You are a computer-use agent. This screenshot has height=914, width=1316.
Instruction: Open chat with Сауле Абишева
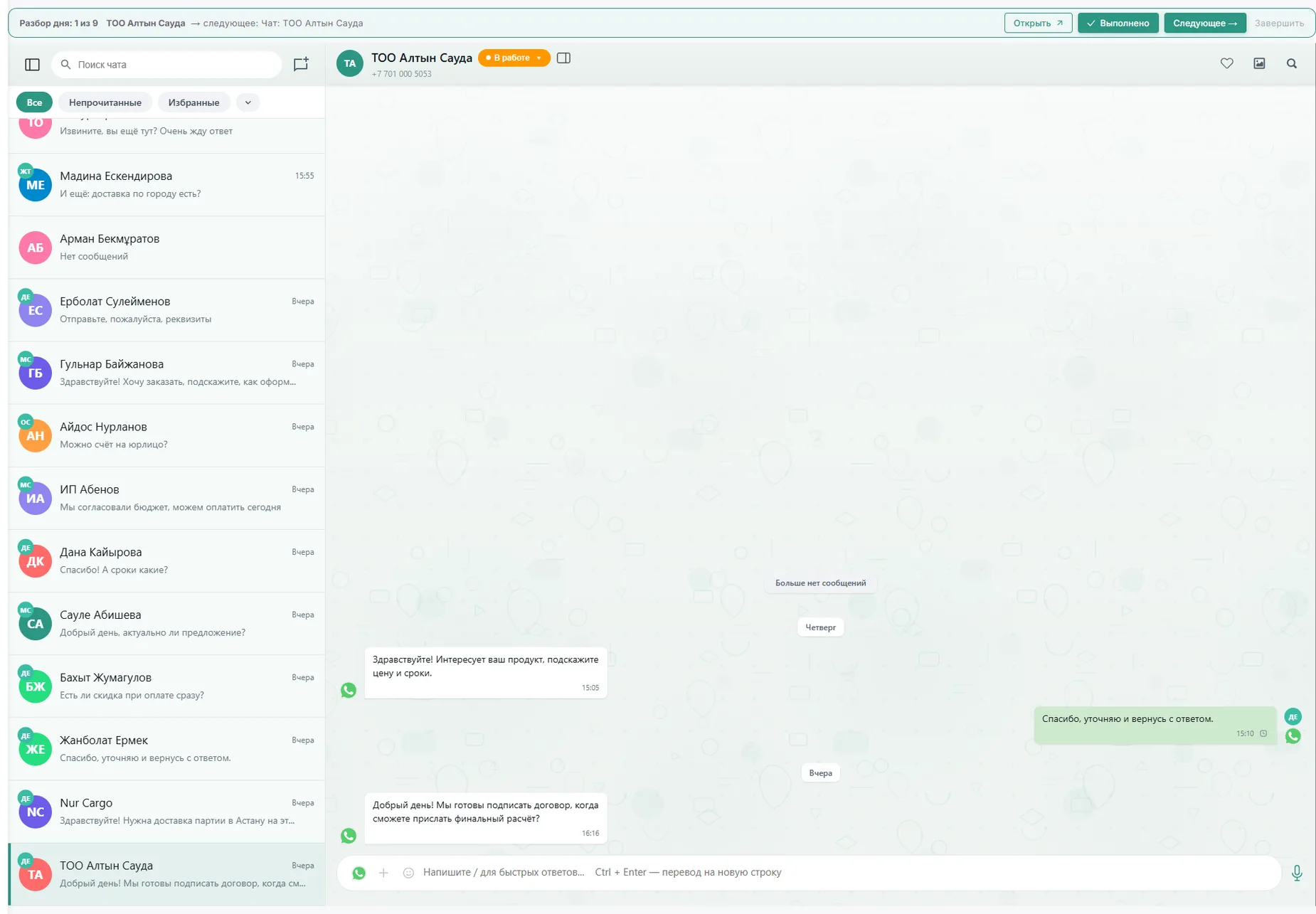(166, 623)
